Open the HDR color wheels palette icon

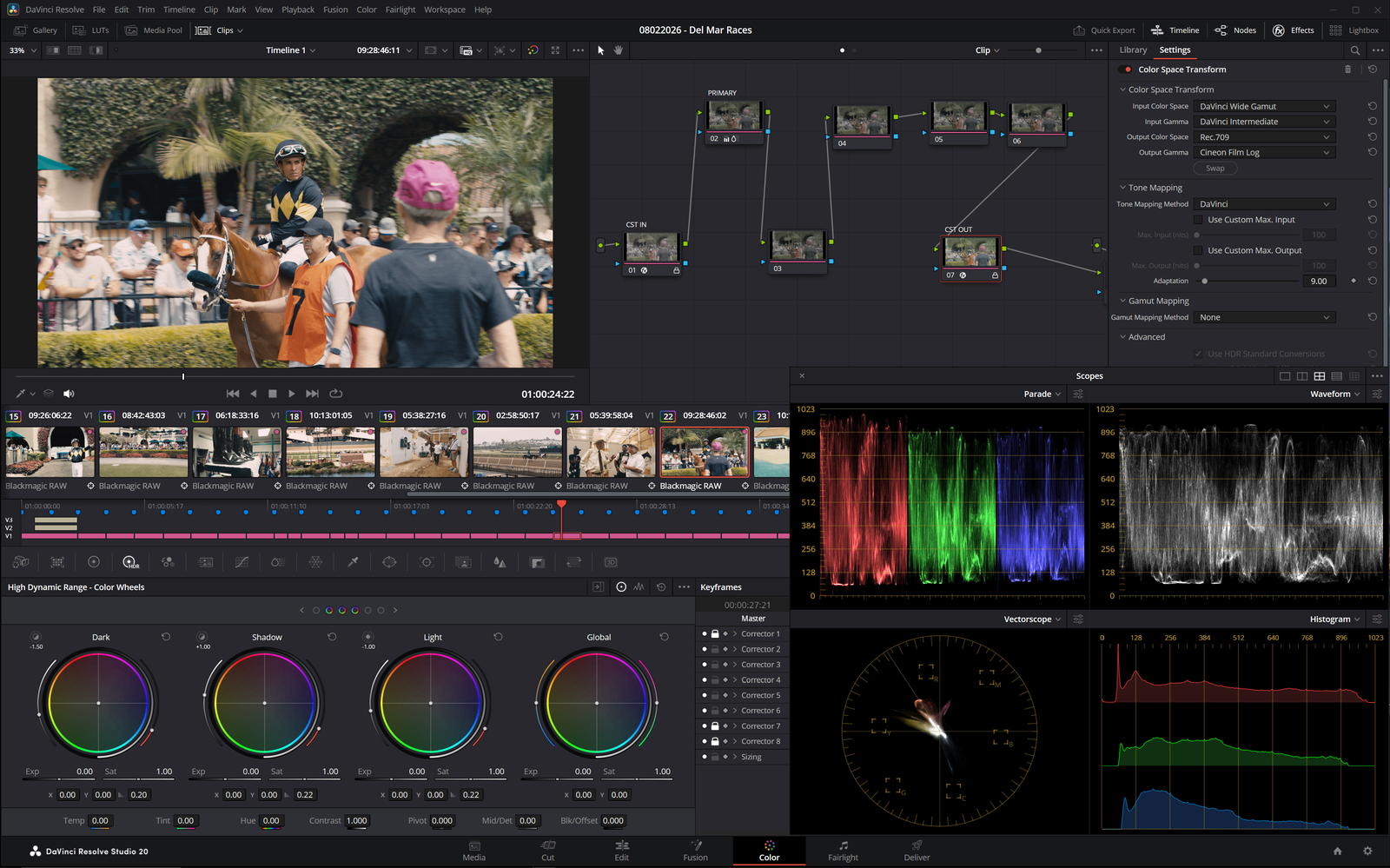[130, 562]
